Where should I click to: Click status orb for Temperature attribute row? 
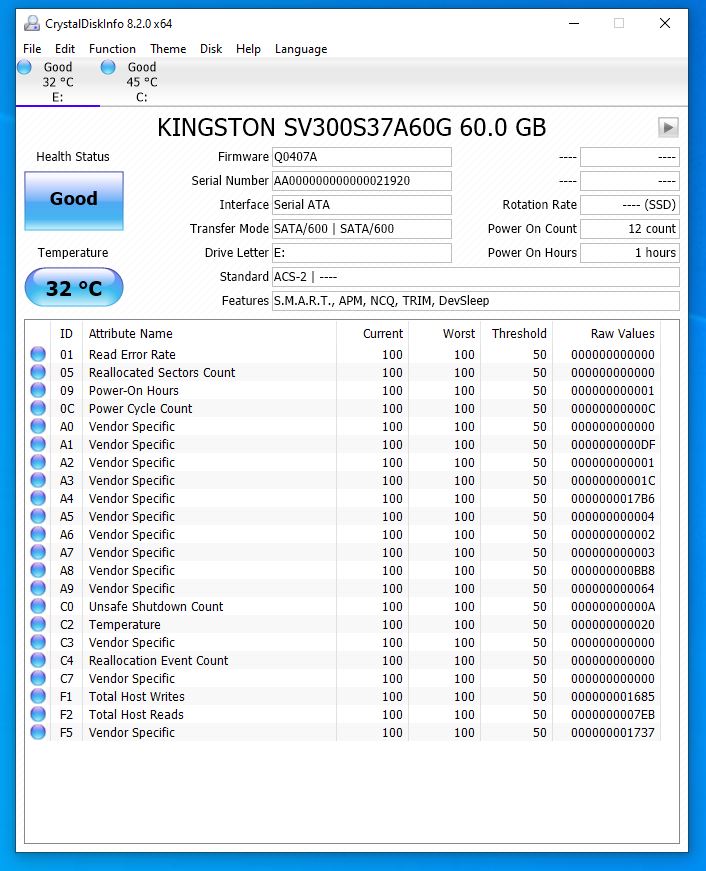pos(38,624)
